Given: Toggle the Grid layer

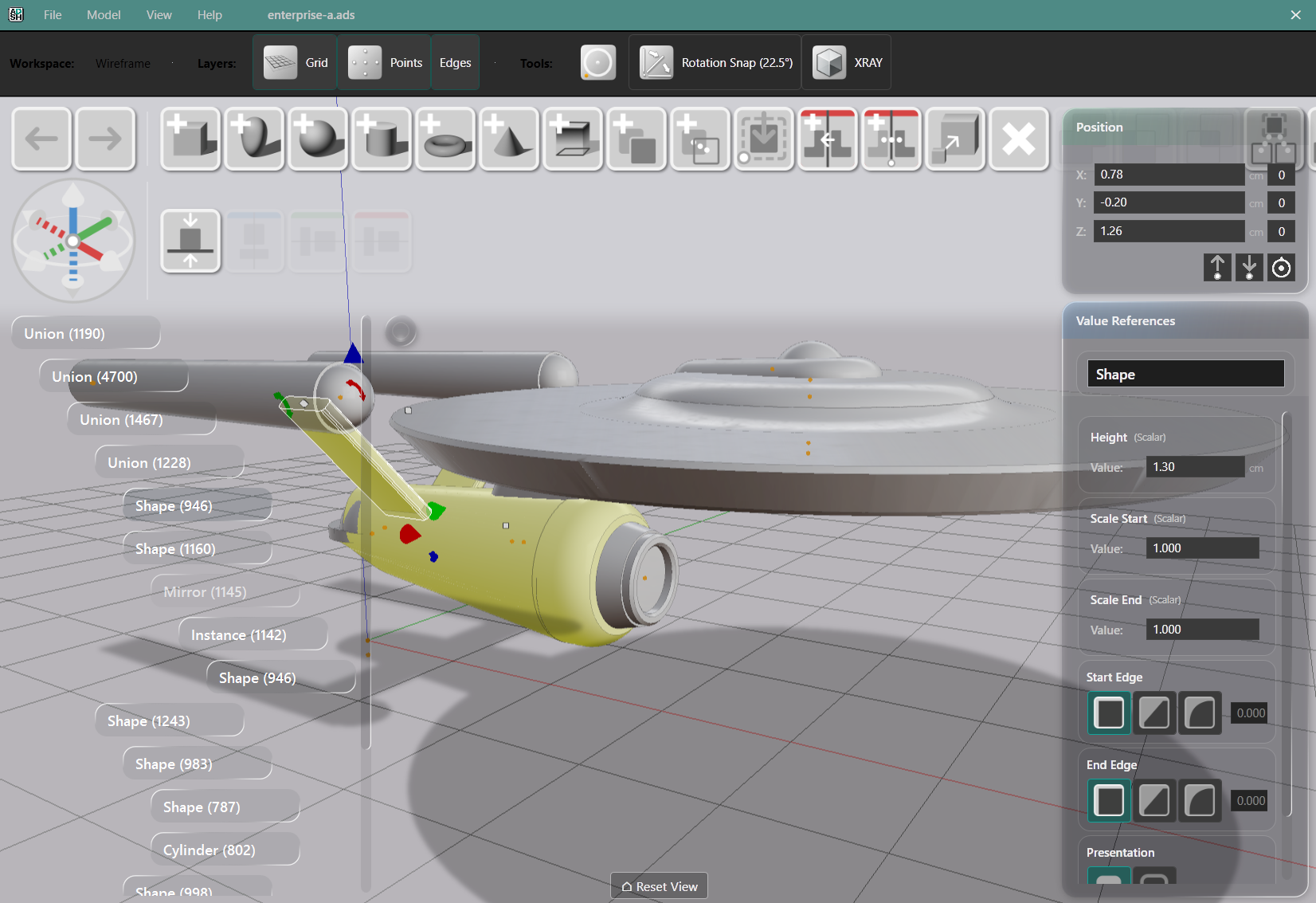Looking at the screenshot, I should (x=296, y=63).
